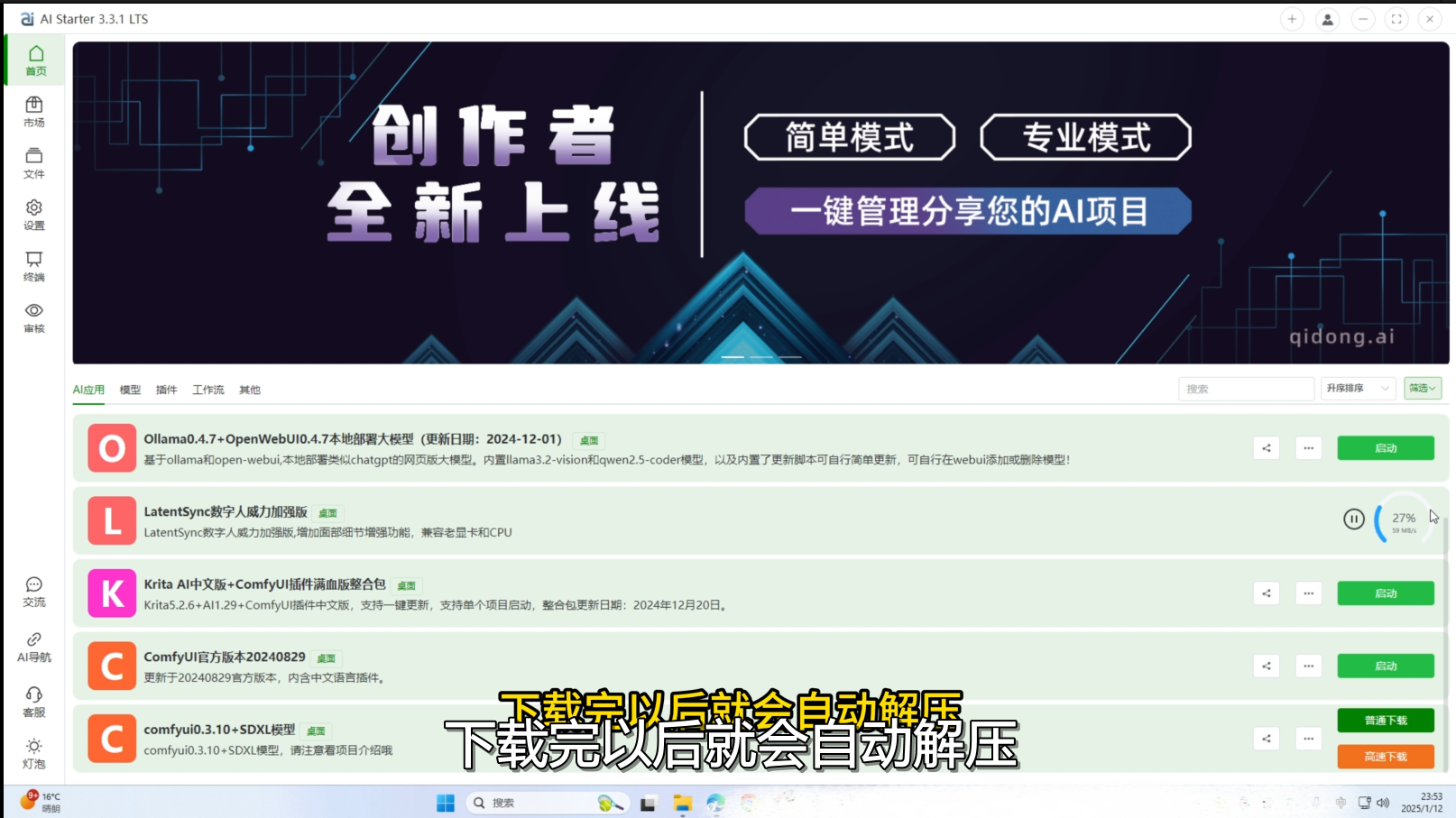This screenshot has width=1456, height=818.
Task: Expand the 筛选 filter dropdown
Action: [x=1423, y=389]
